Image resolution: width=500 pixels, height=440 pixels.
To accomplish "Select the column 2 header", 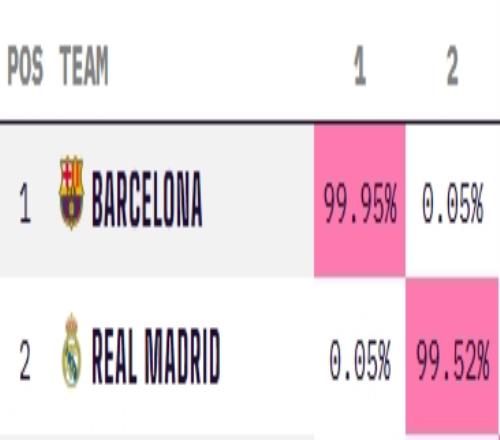I will pyautogui.click(x=452, y=66).
